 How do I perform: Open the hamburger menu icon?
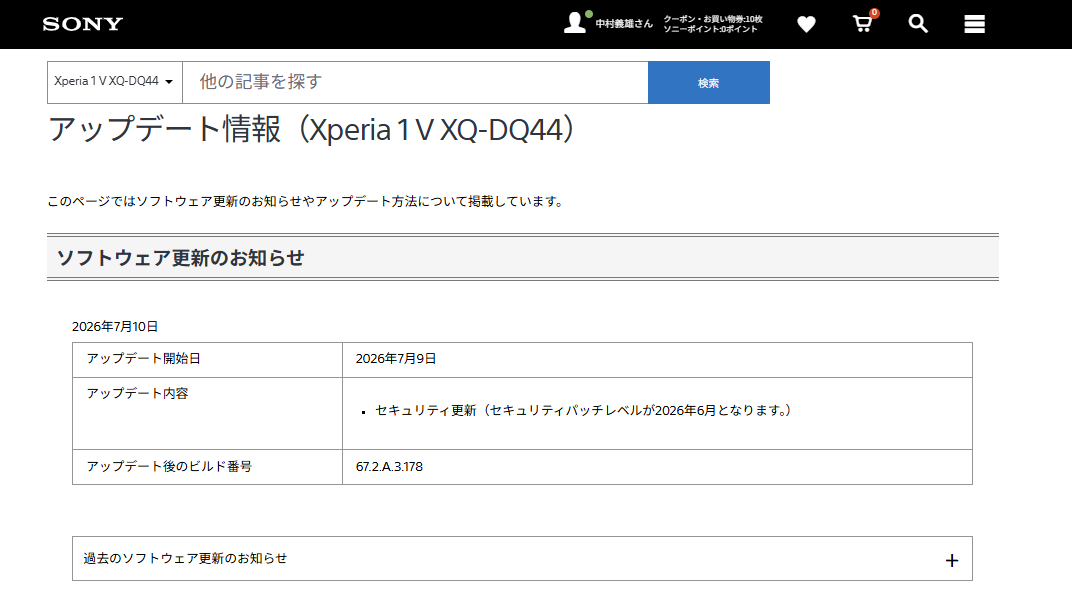coord(974,24)
